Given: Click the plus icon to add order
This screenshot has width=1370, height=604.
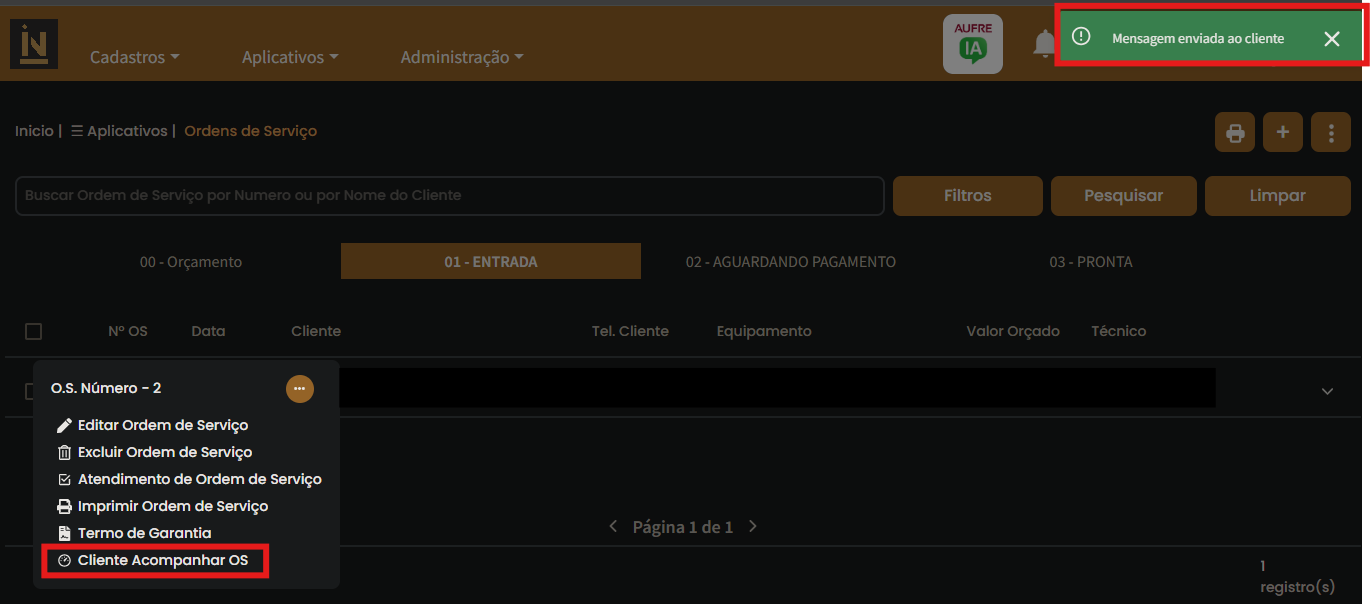Looking at the screenshot, I should point(1283,132).
